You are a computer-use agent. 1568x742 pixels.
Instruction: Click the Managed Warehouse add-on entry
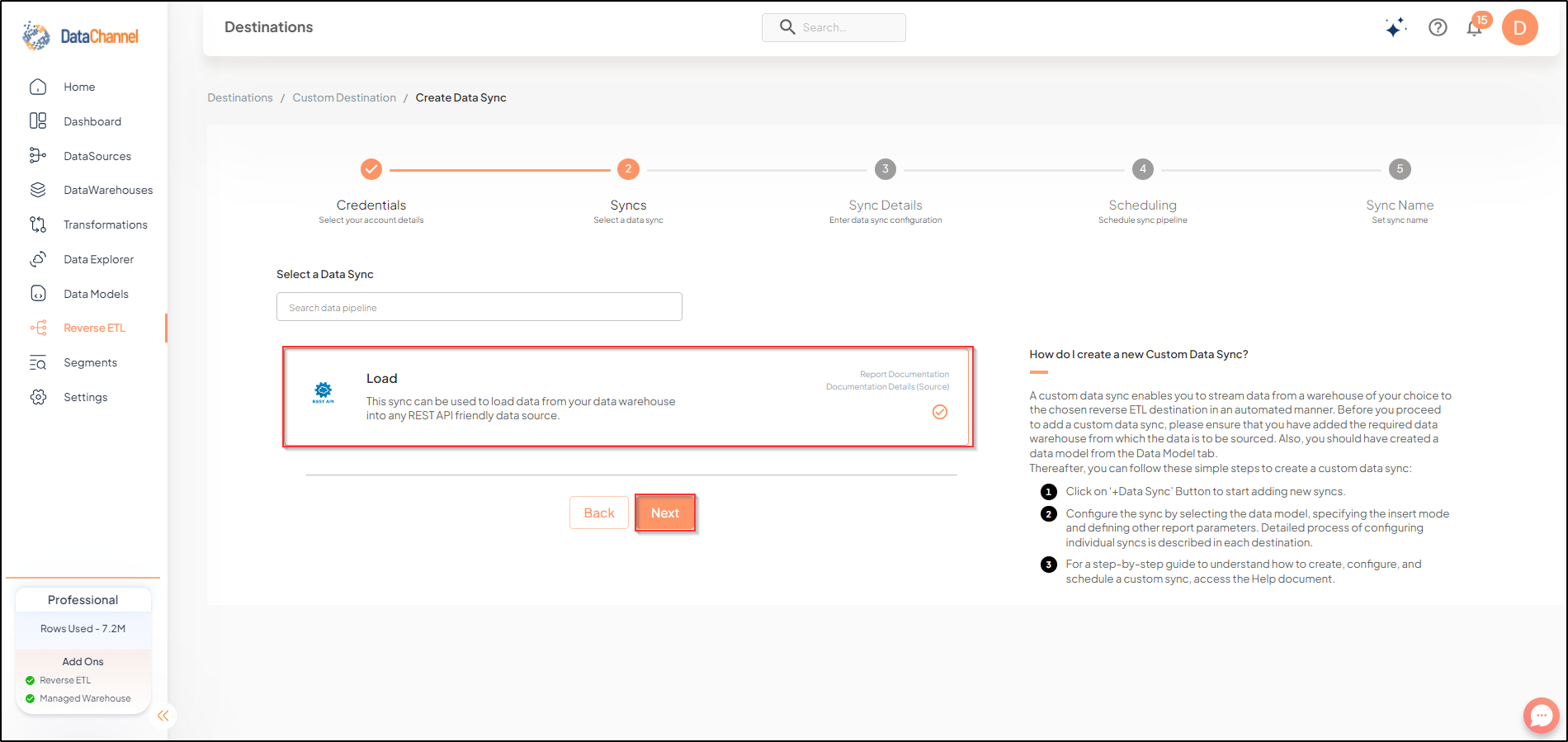coord(85,698)
